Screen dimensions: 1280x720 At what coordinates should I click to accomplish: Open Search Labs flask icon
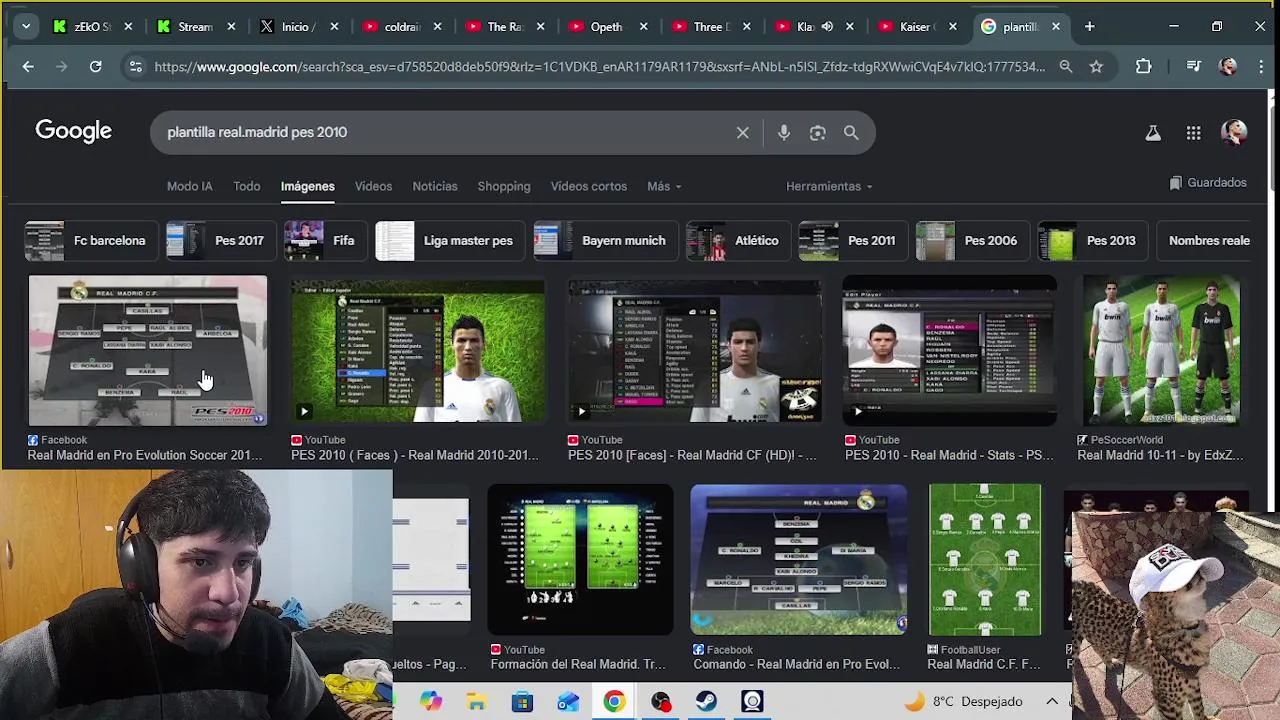tap(1153, 132)
